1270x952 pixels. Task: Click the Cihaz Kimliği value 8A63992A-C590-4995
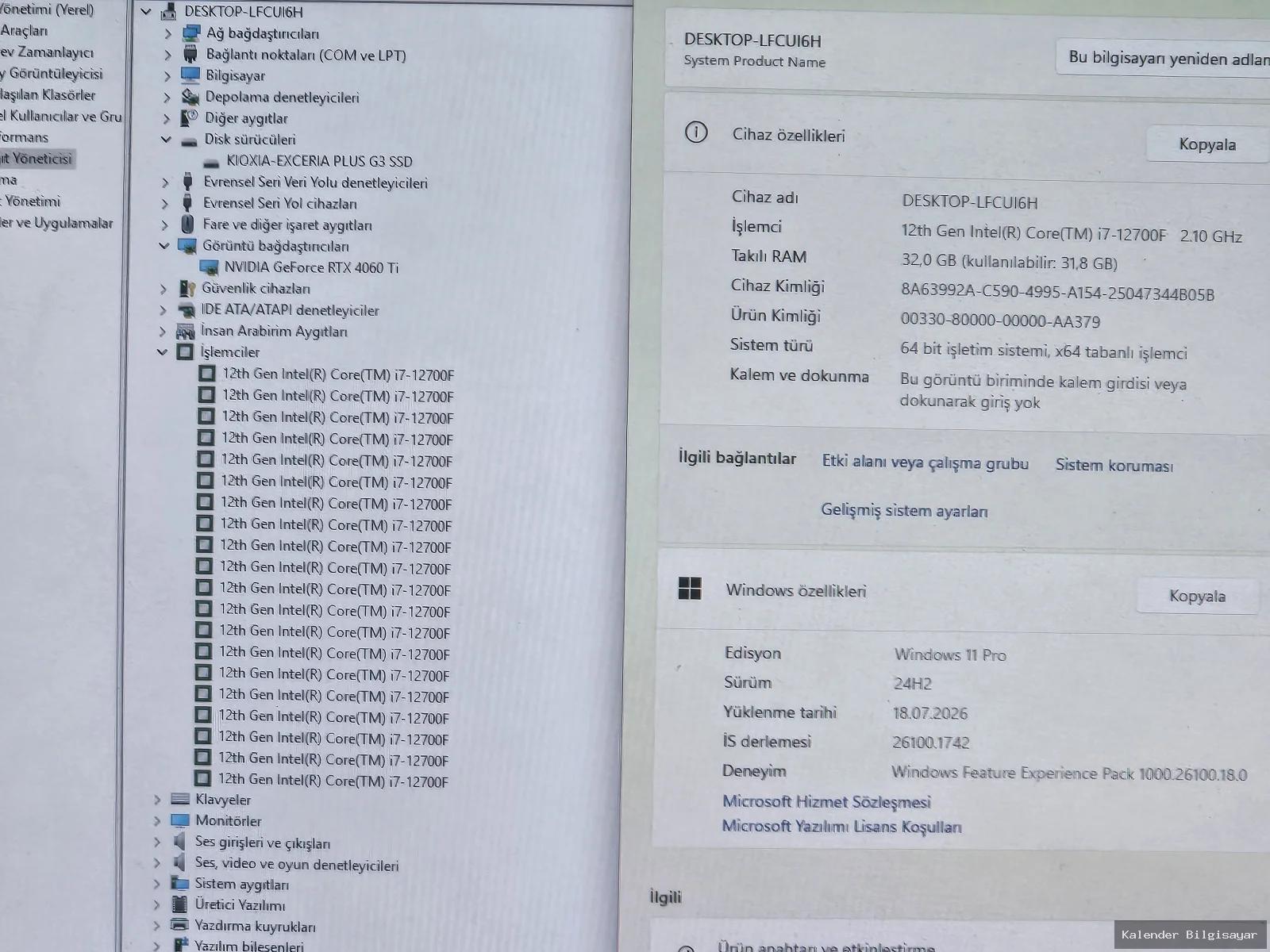point(1057,293)
